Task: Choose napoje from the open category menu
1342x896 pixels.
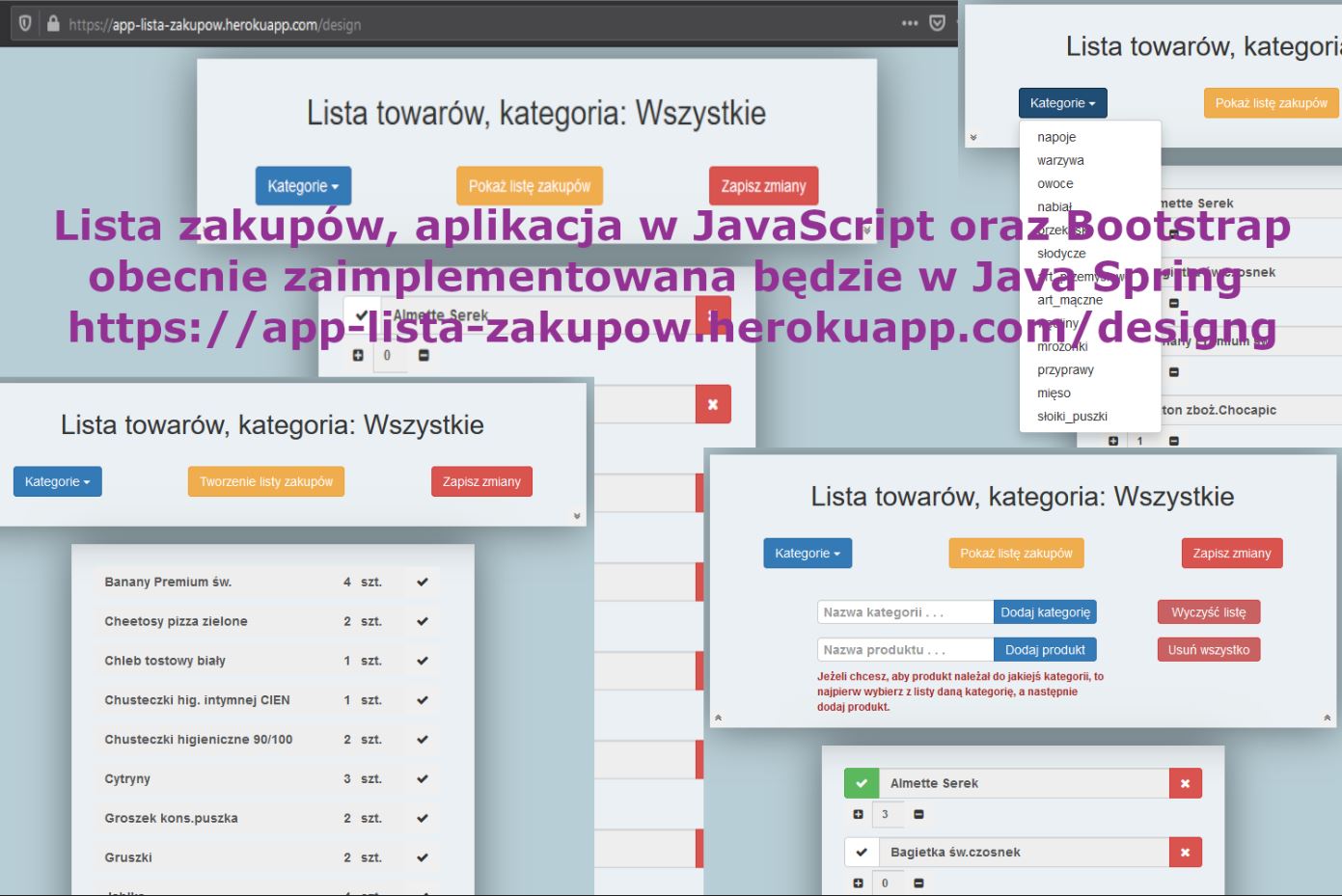Action: pyautogui.click(x=1056, y=137)
